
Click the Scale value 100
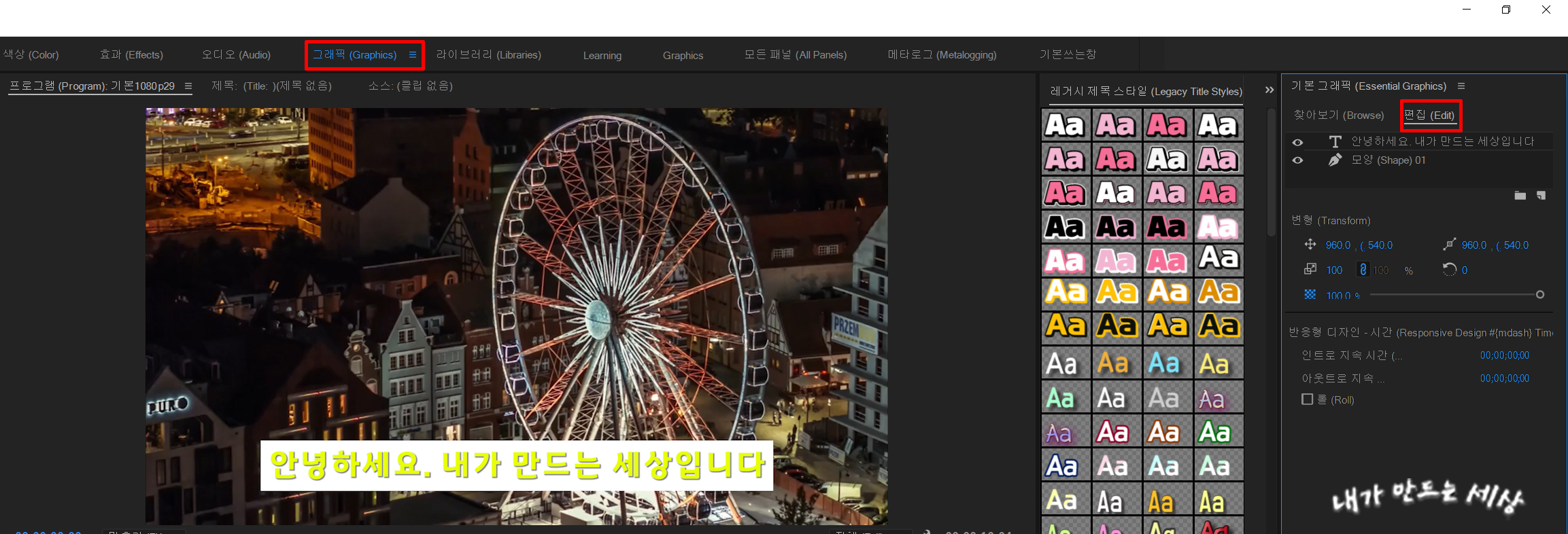(x=1334, y=270)
